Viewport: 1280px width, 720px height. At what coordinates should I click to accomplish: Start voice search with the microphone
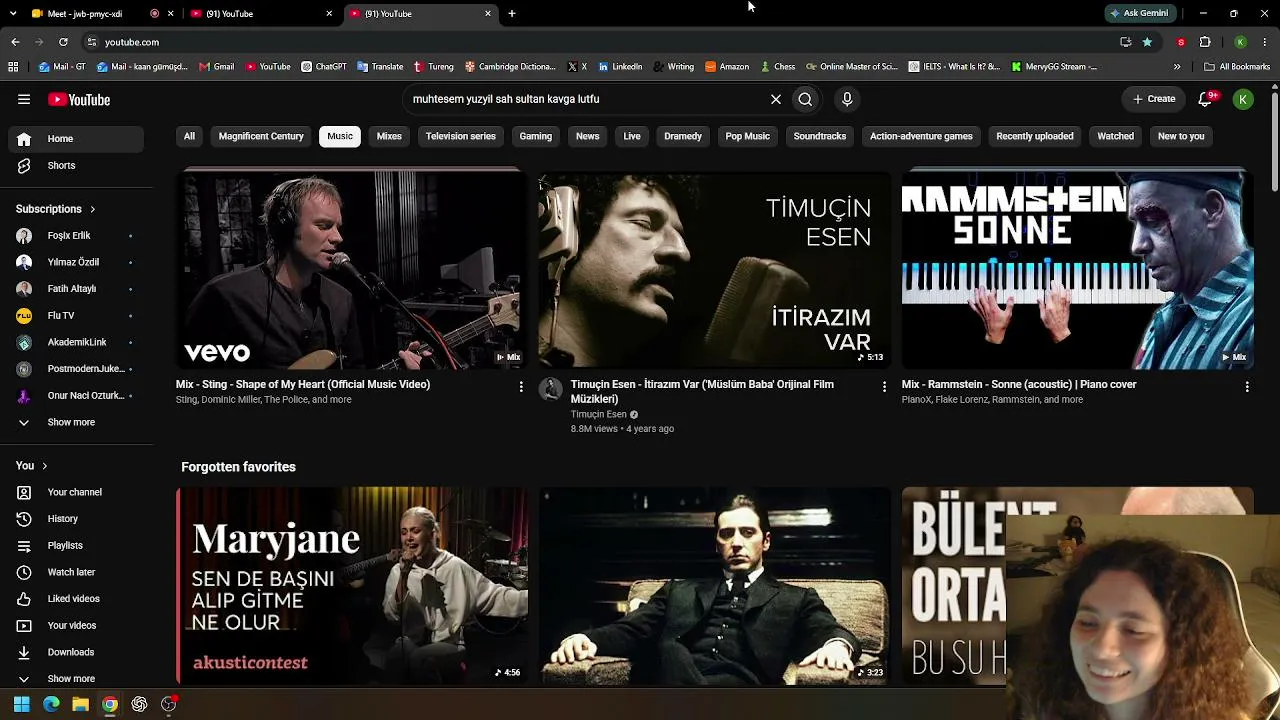pyautogui.click(x=847, y=99)
